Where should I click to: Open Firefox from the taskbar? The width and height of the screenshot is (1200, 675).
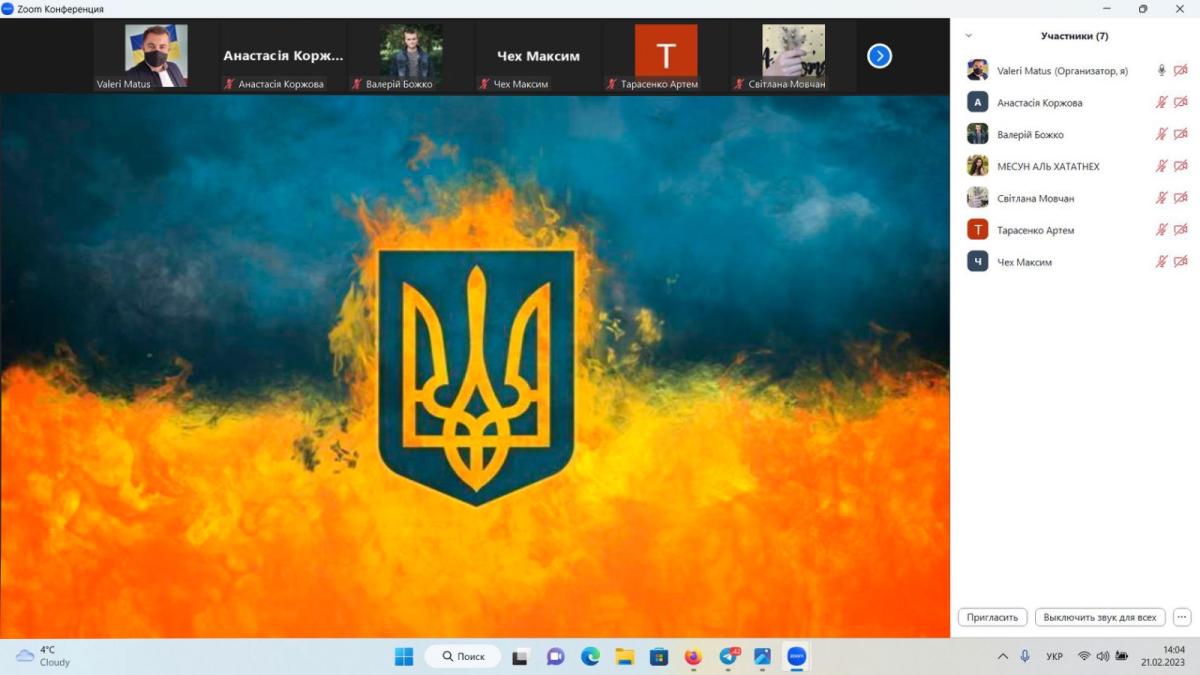pos(693,657)
